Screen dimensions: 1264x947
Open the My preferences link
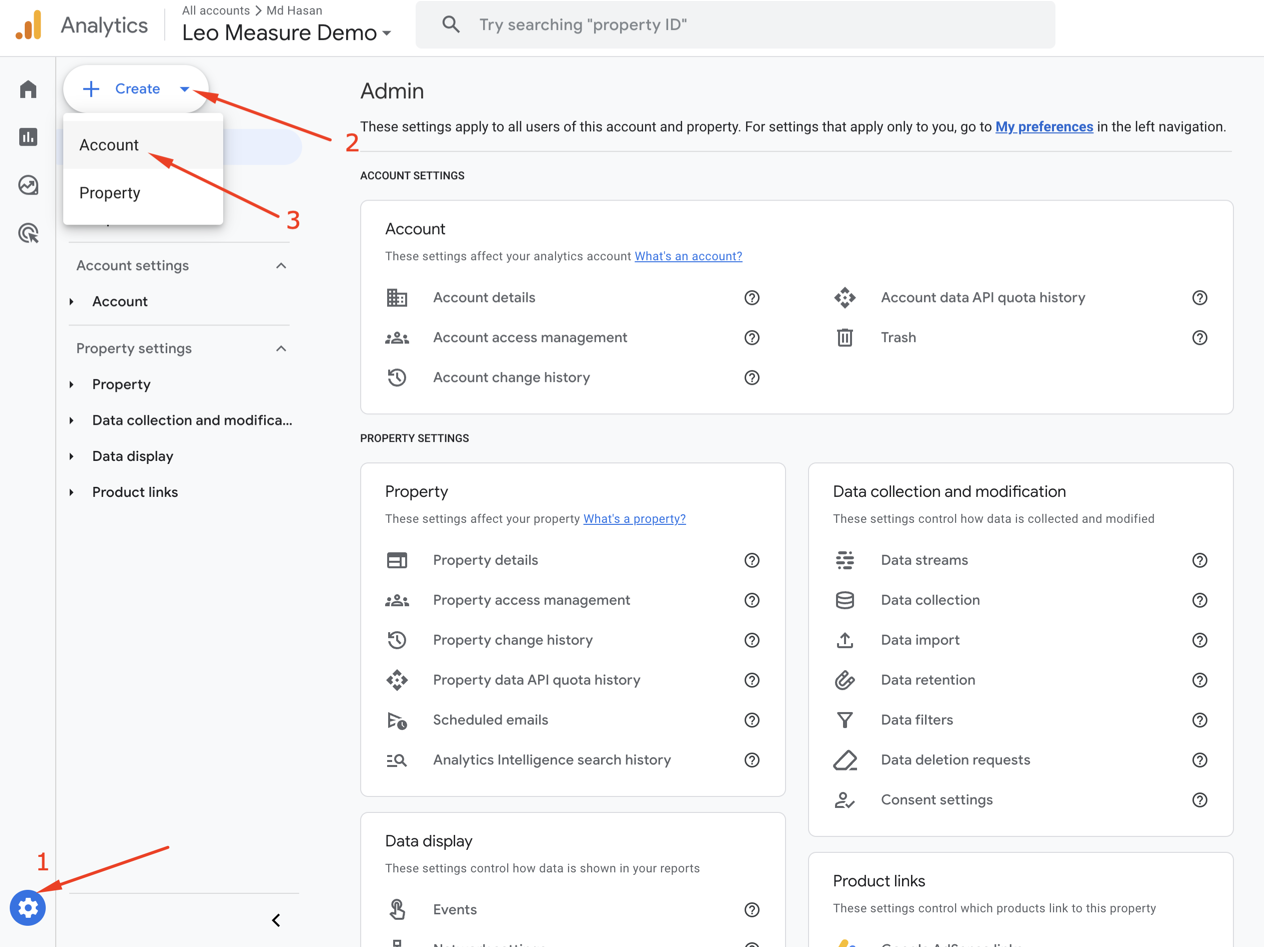point(1044,127)
